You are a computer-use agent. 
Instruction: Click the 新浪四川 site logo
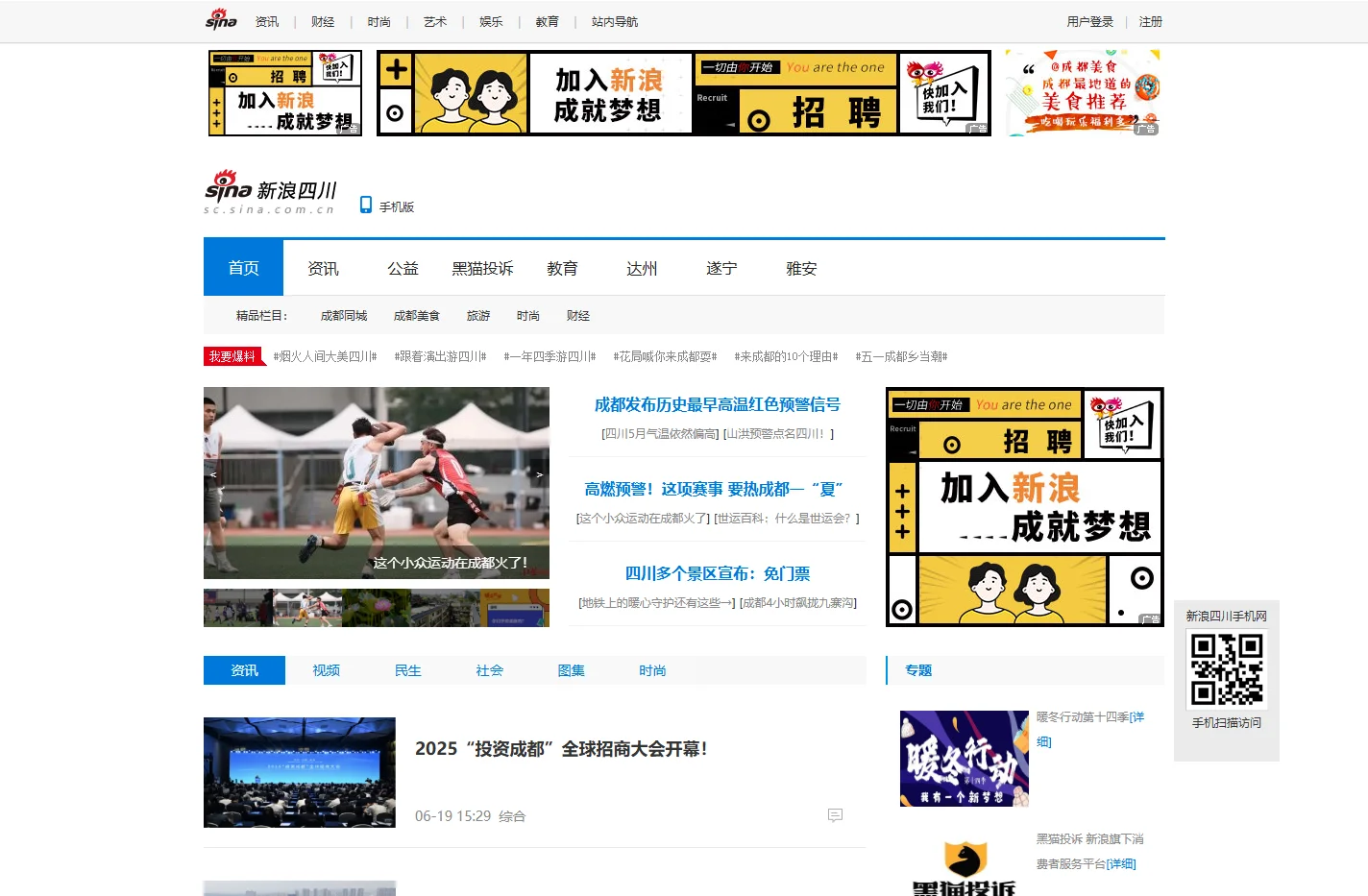pos(270,192)
